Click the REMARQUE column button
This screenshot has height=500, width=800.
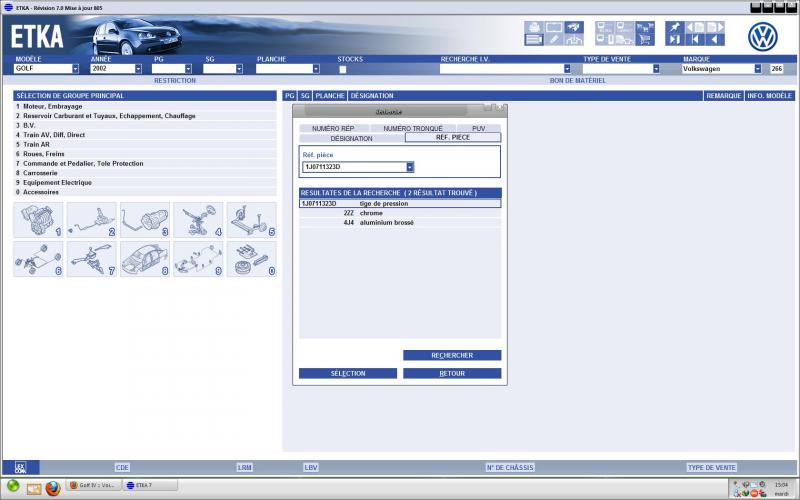point(723,95)
